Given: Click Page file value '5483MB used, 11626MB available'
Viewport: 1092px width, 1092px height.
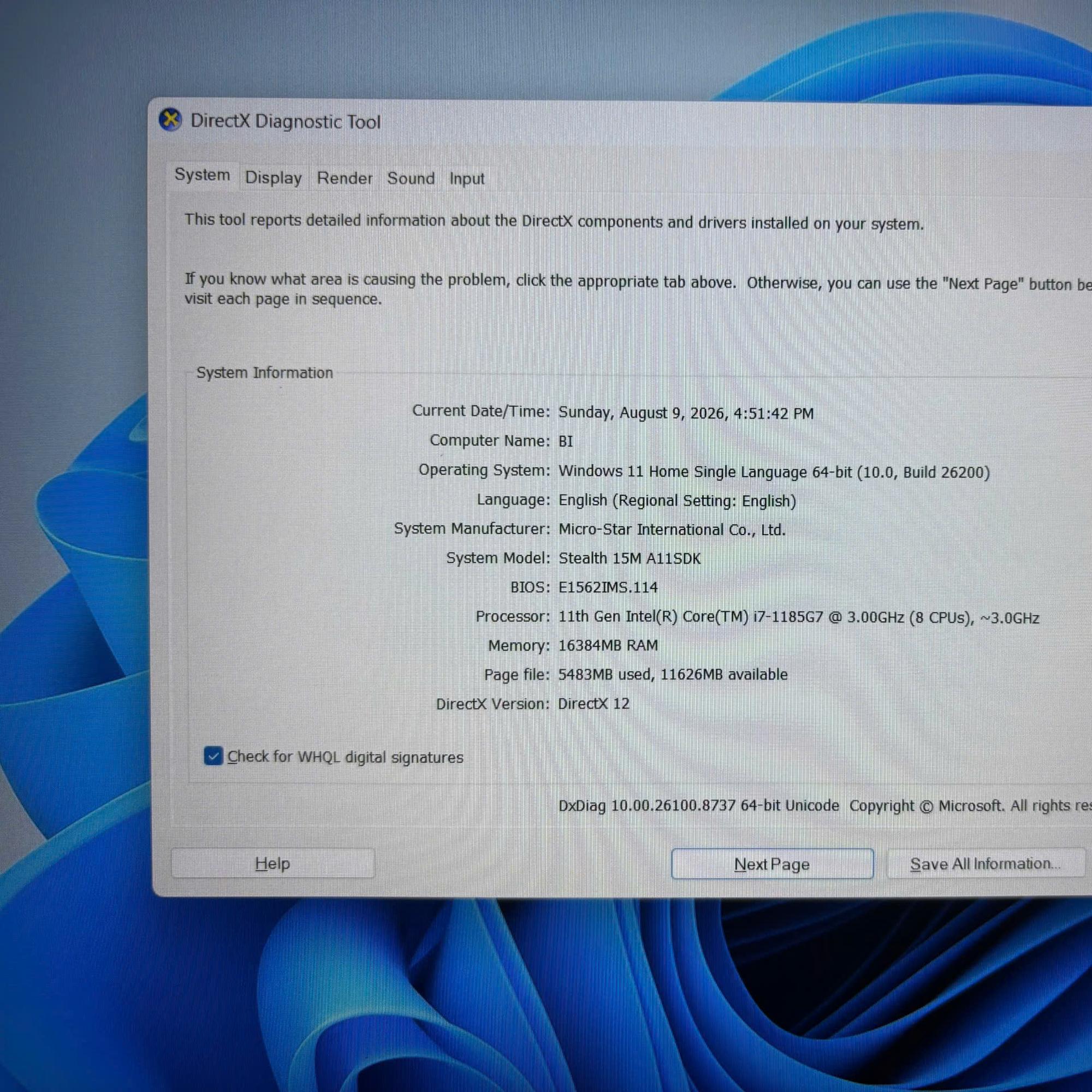Looking at the screenshot, I should point(673,674).
